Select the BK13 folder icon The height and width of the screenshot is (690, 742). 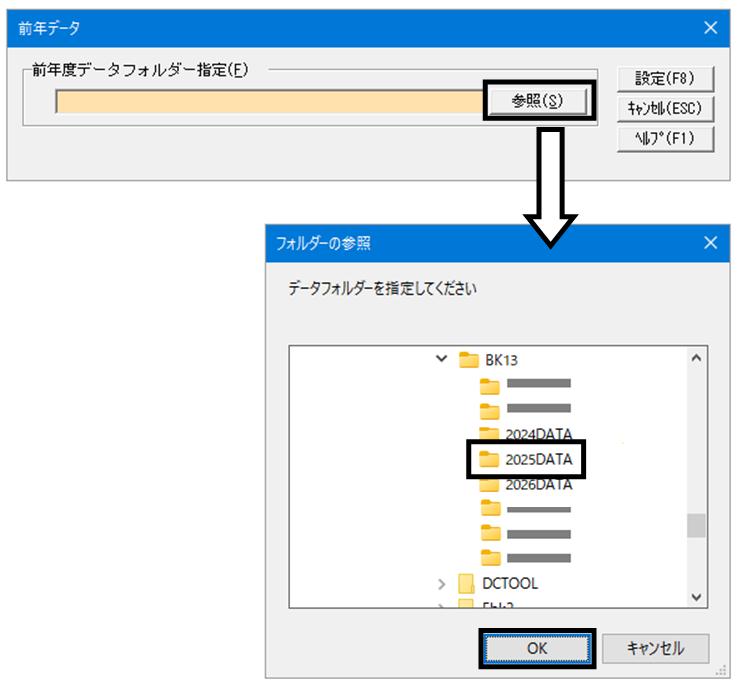click(x=468, y=360)
